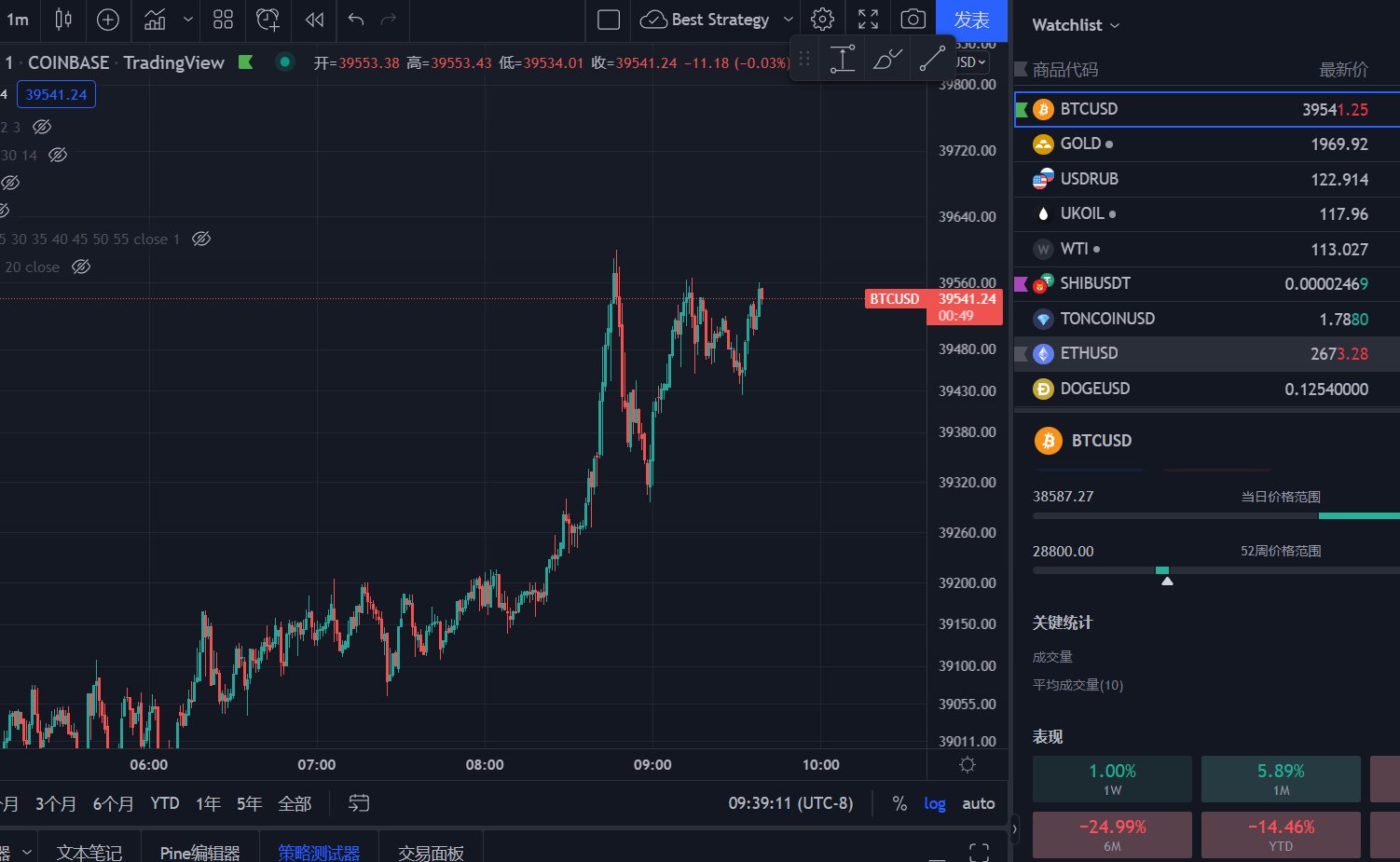
Task: Toggle percent scale mode
Action: coord(899,803)
